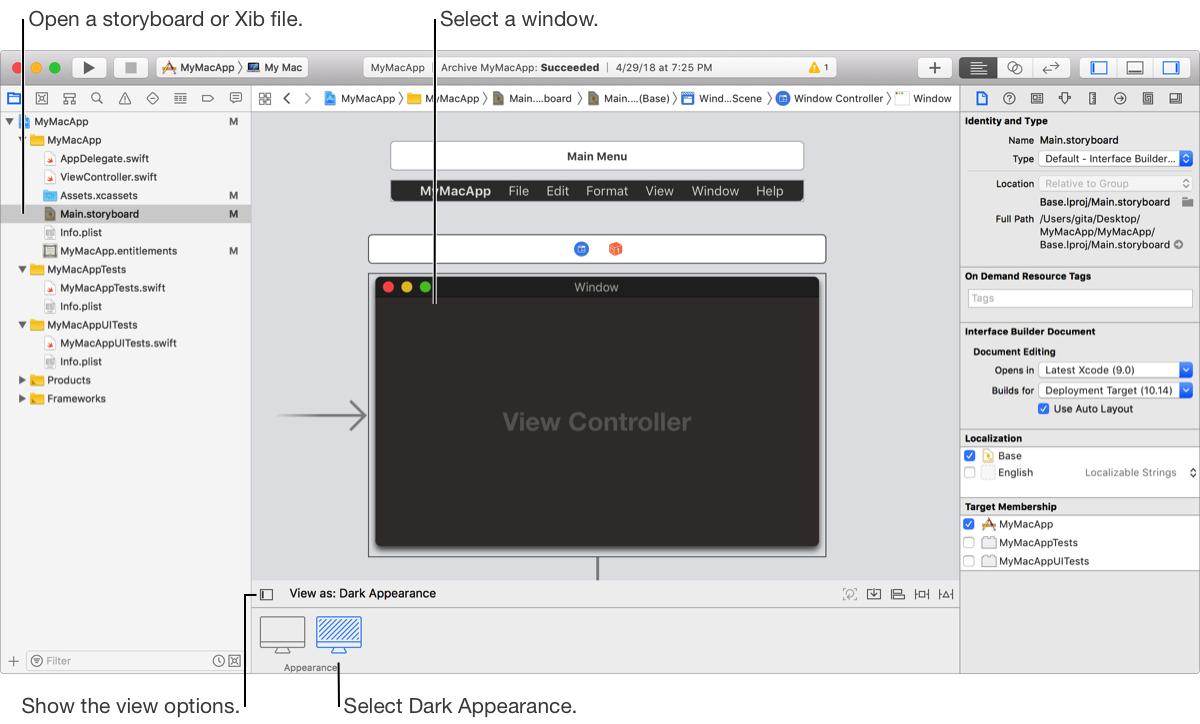Open the Source Control navigator
The image size is (1200, 724).
(41, 98)
